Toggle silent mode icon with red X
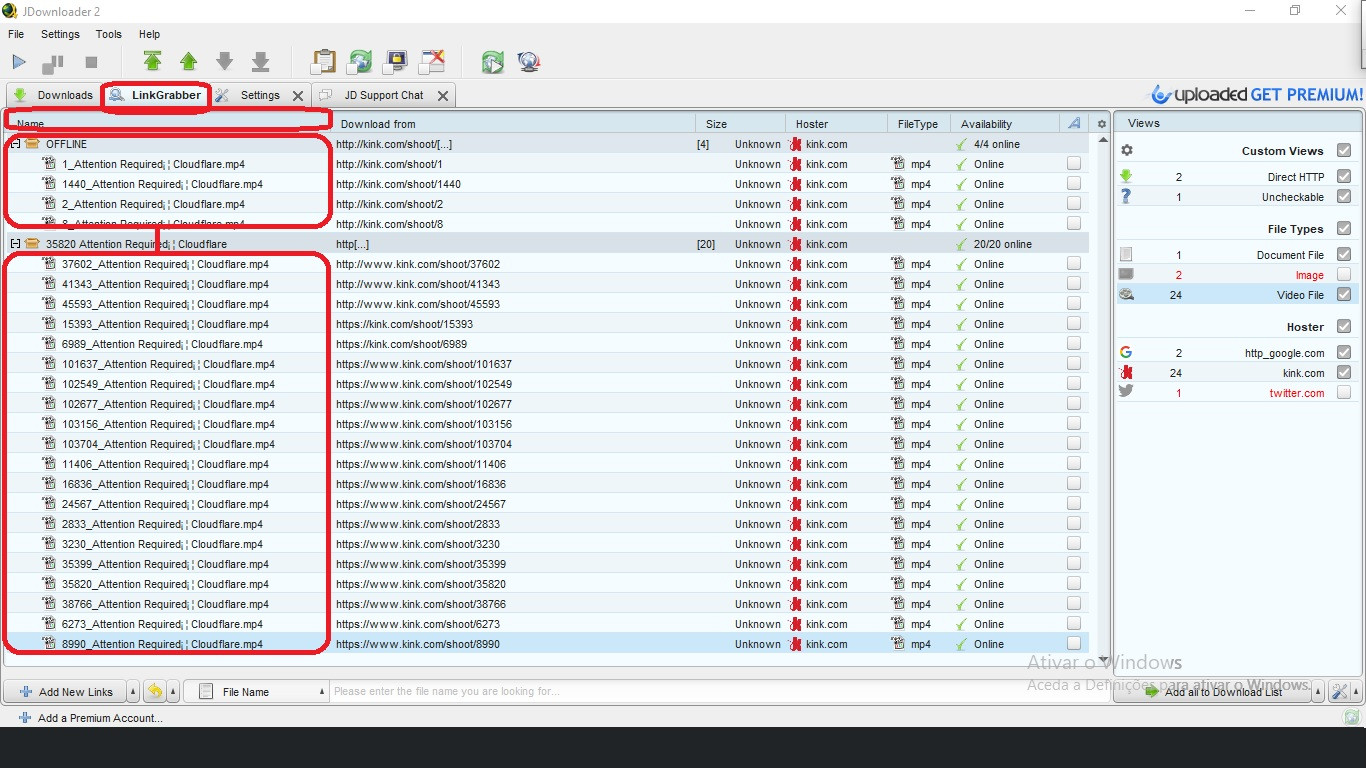Viewport: 1366px width, 768px height. 432,62
